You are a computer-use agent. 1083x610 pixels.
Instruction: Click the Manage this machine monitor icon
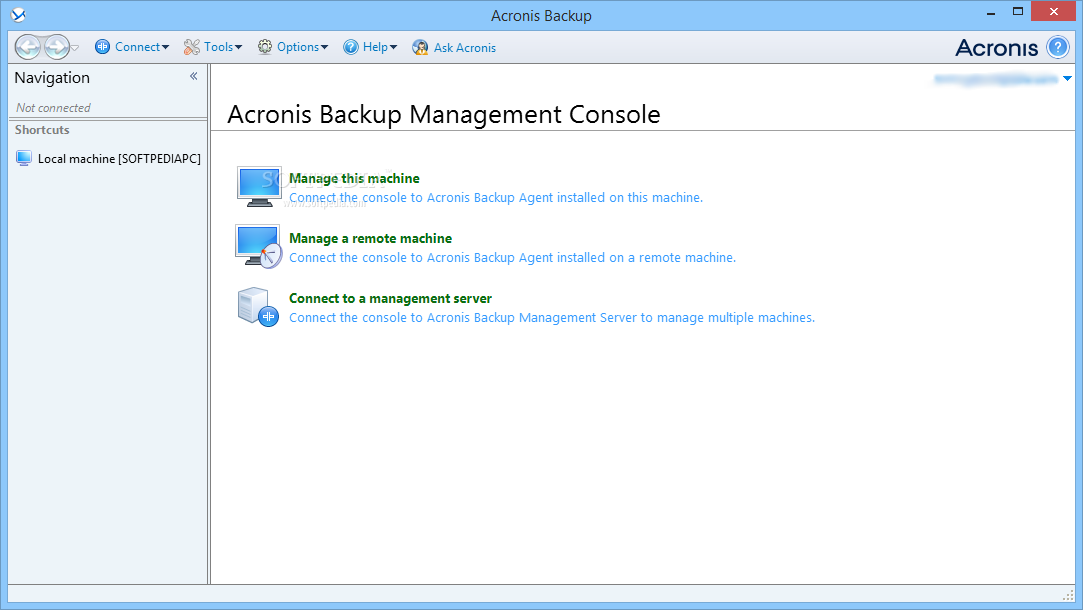tap(259, 187)
